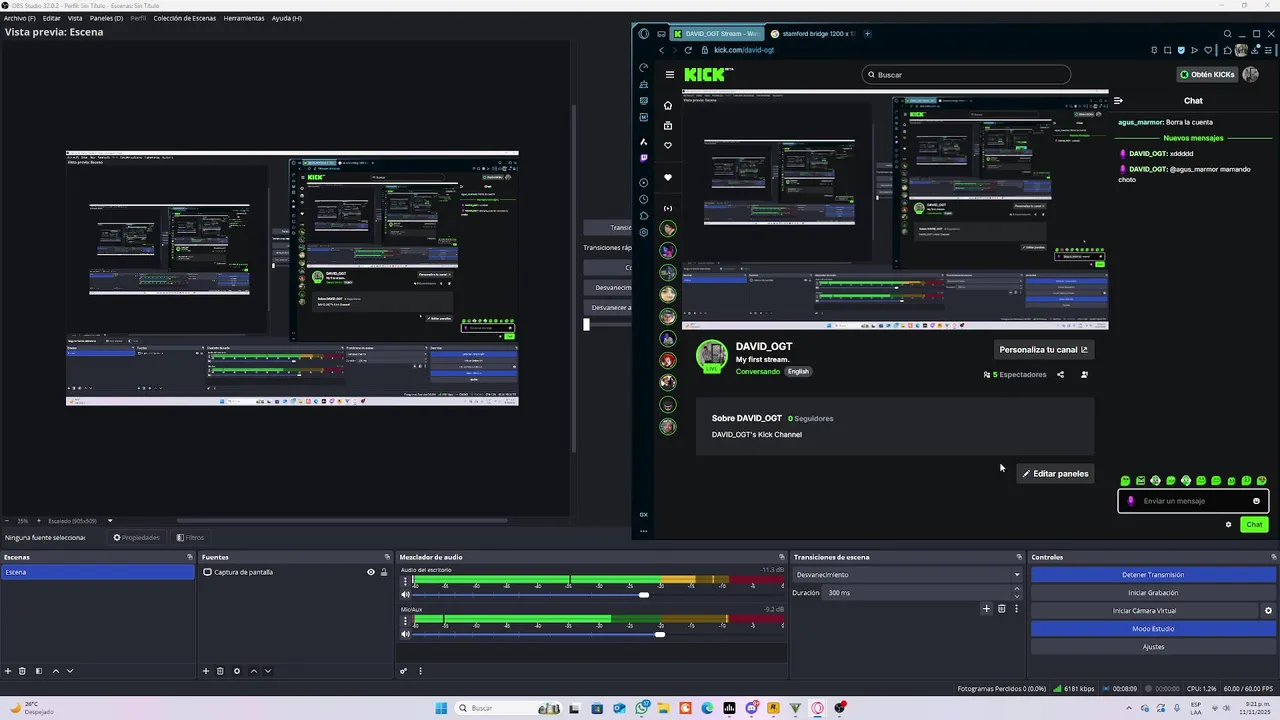Open the Editar menu
Viewport: 1280px width, 720px height.
coord(51,18)
